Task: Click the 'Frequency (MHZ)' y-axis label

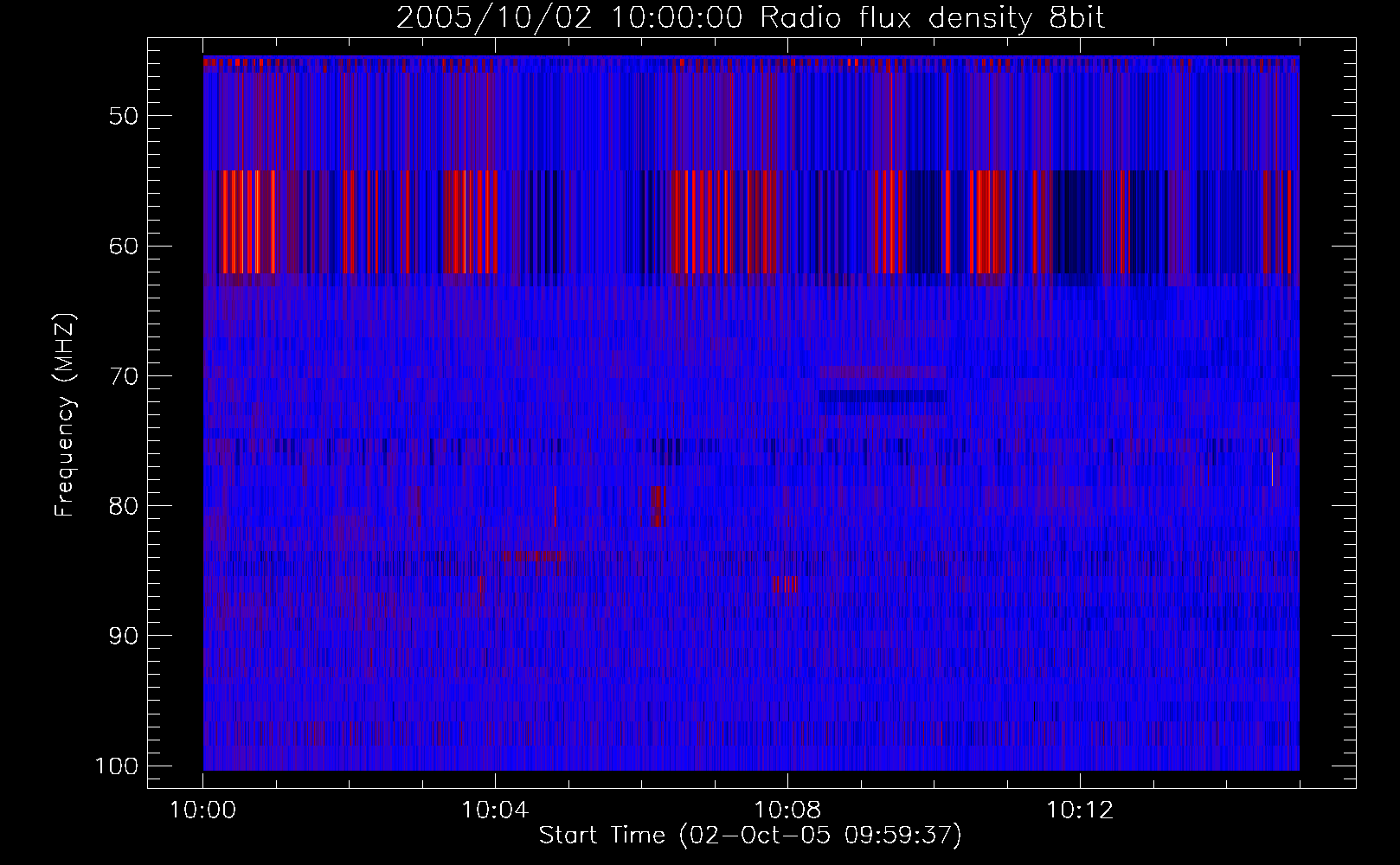Action: 65,415
